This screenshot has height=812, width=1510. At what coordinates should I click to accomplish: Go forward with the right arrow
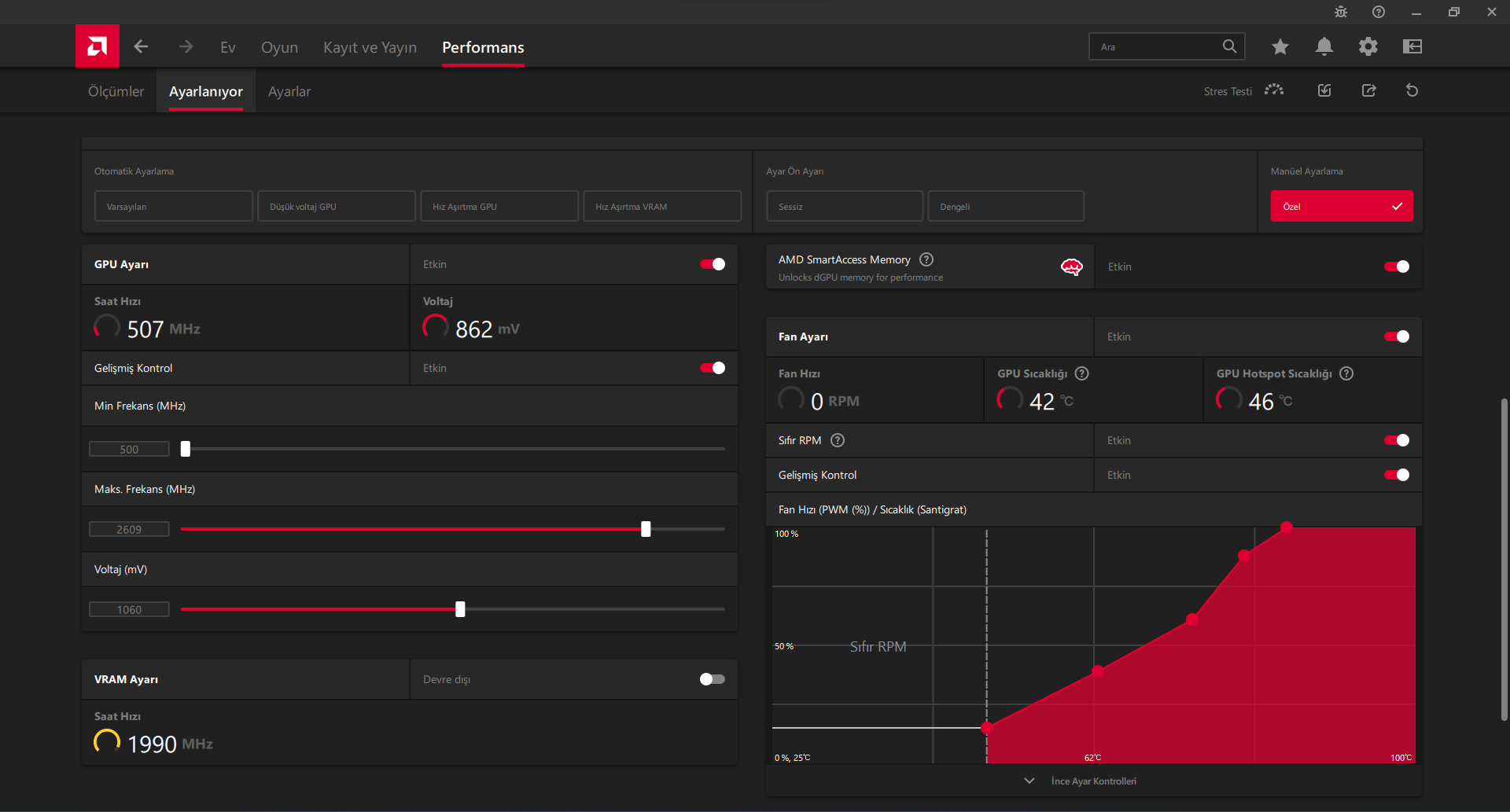[x=186, y=46]
